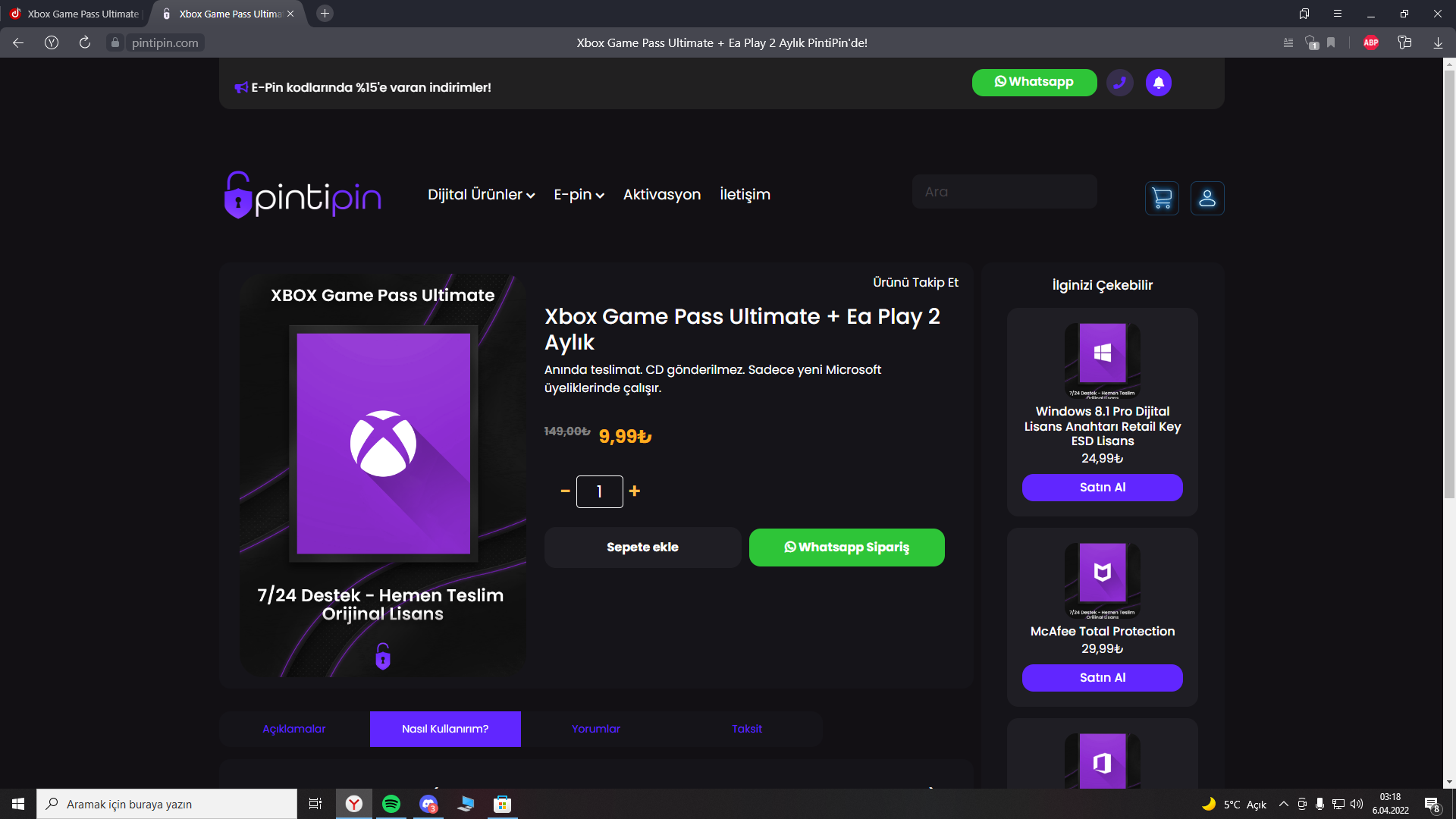This screenshot has width=1456, height=819.
Task: Reload the page with refresh icon
Action: (85, 42)
